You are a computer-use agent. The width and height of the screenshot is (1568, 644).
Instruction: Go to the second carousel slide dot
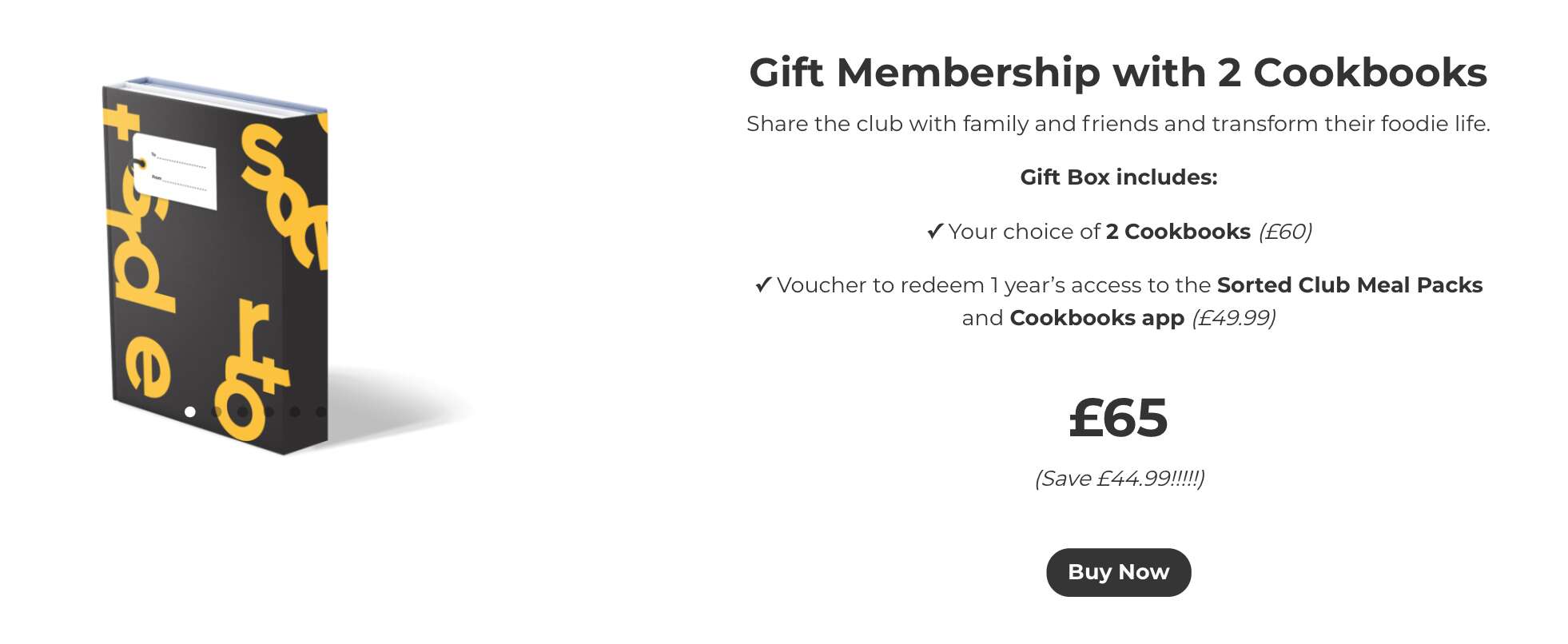[x=216, y=411]
